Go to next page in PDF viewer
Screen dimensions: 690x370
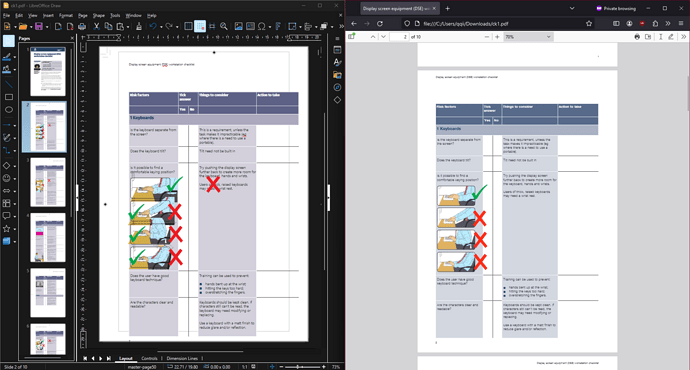(383, 37)
